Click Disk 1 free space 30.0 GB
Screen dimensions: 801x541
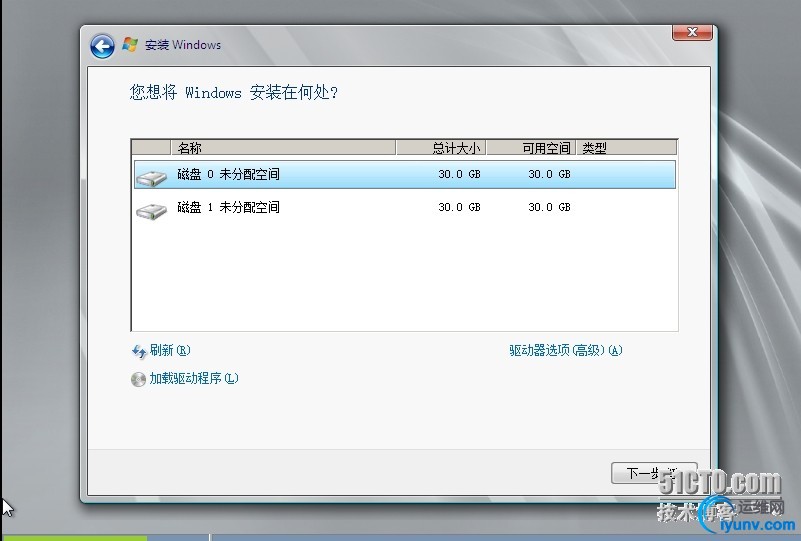pyautogui.click(x=549, y=207)
